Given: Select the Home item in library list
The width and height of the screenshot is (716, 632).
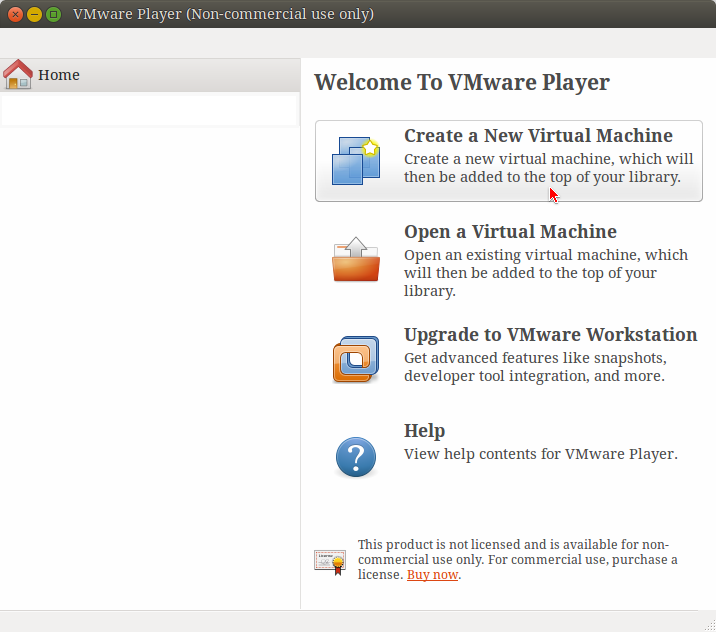Looking at the screenshot, I should click(x=150, y=75).
